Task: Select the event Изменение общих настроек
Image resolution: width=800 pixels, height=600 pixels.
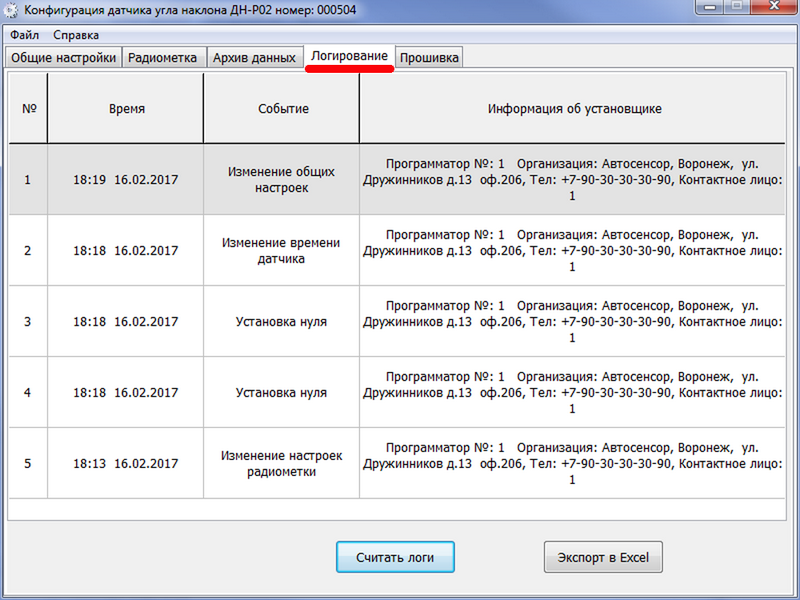Action: (x=282, y=180)
